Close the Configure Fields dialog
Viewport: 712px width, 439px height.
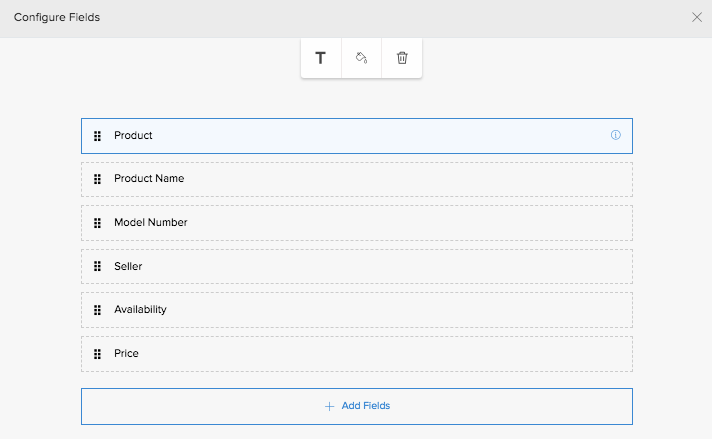tap(697, 17)
